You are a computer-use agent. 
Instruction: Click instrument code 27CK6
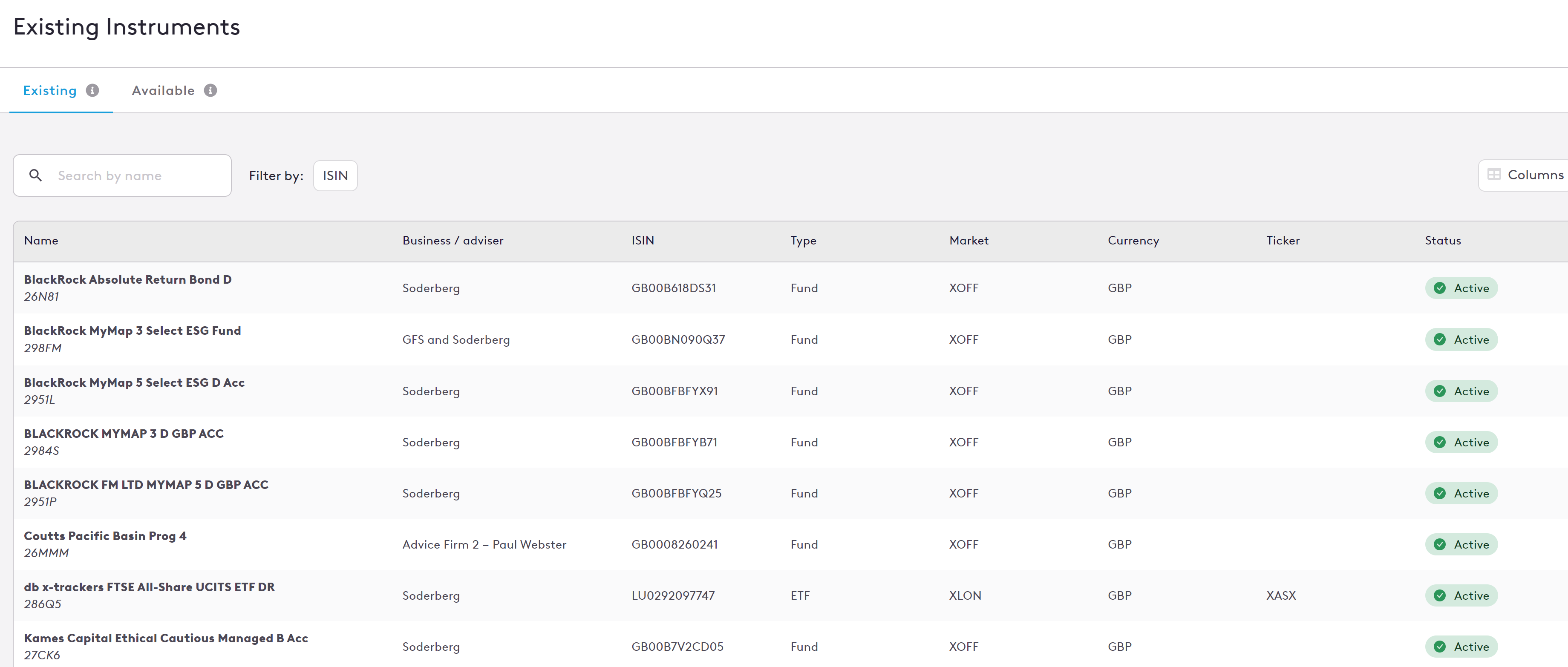42,655
